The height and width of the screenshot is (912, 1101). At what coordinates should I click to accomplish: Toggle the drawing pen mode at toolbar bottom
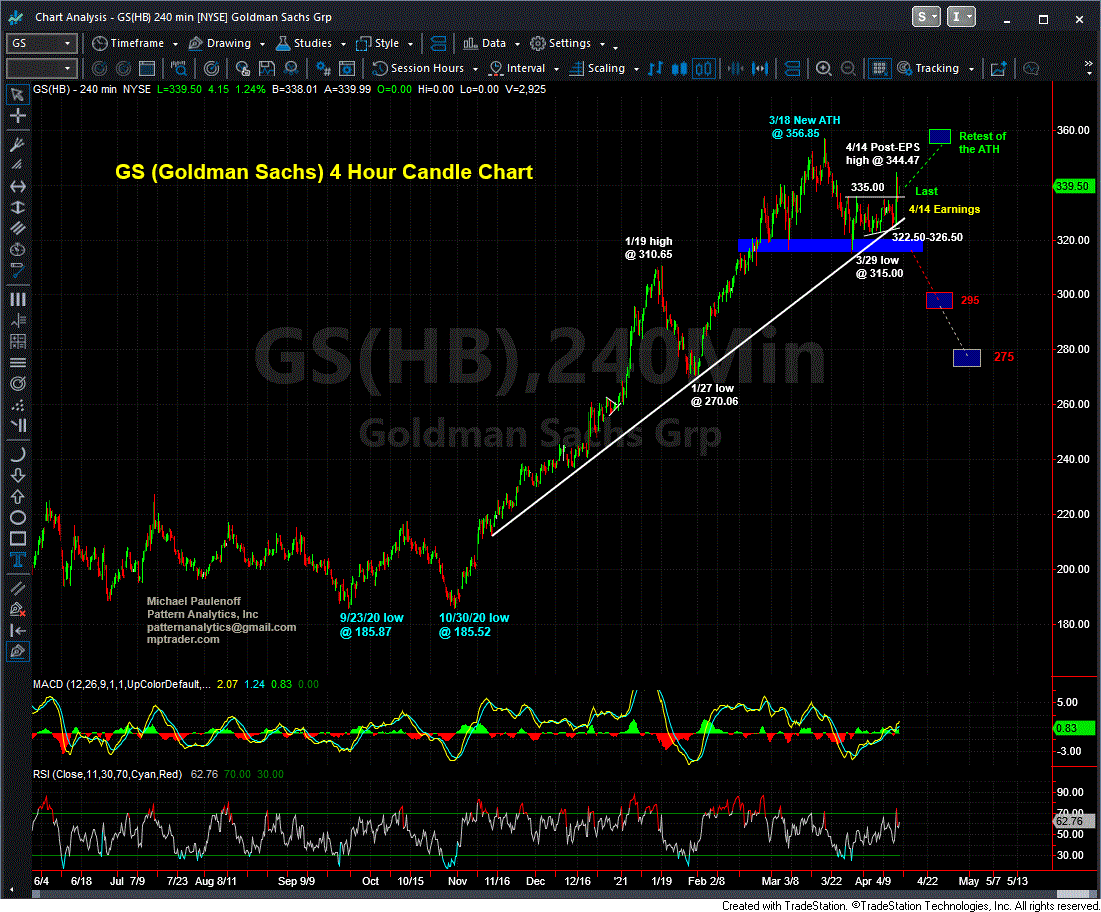18,652
